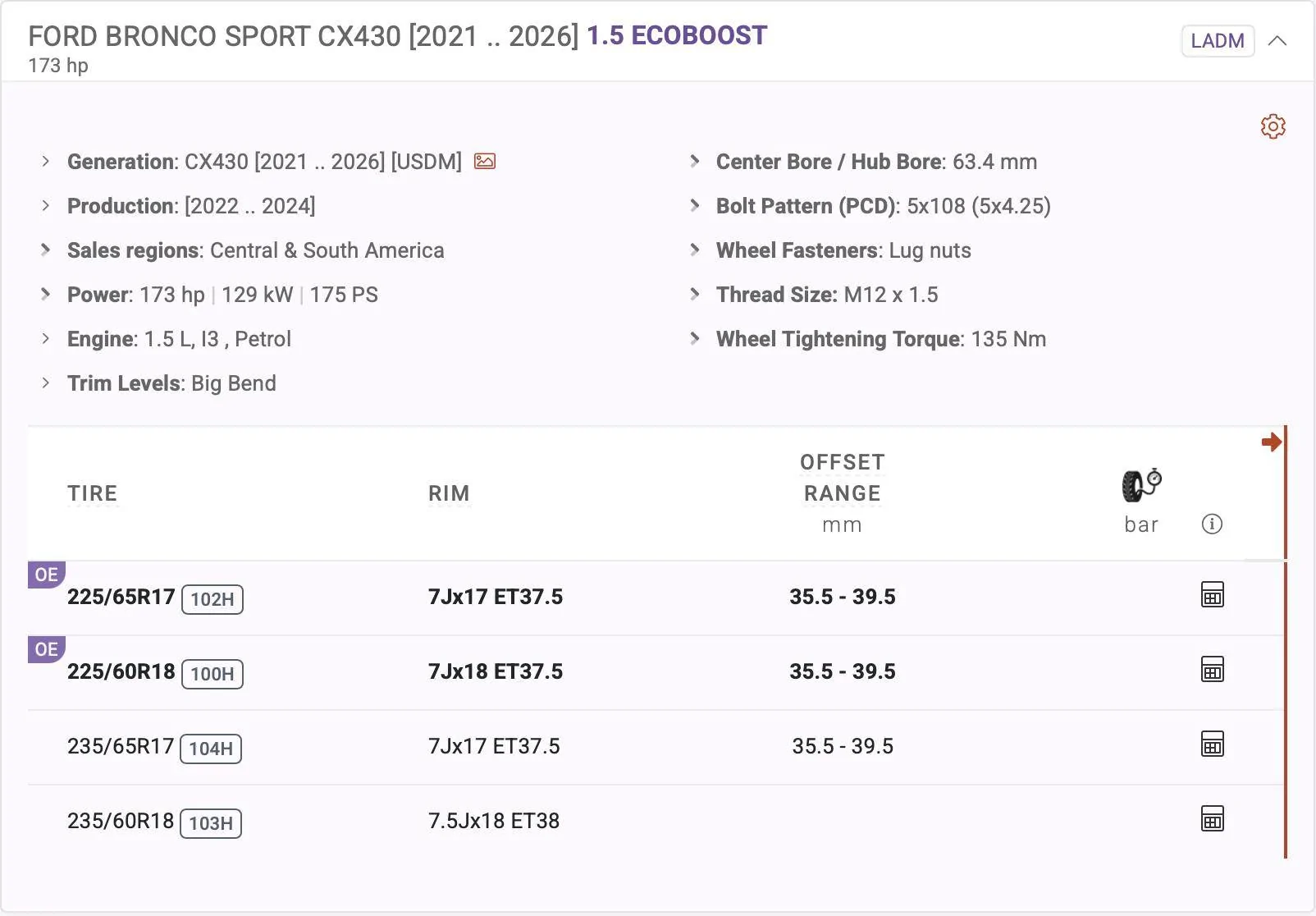Open the calculator icon for 225/65R17 row
This screenshot has width=1316, height=916.
pyautogui.click(x=1213, y=595)
